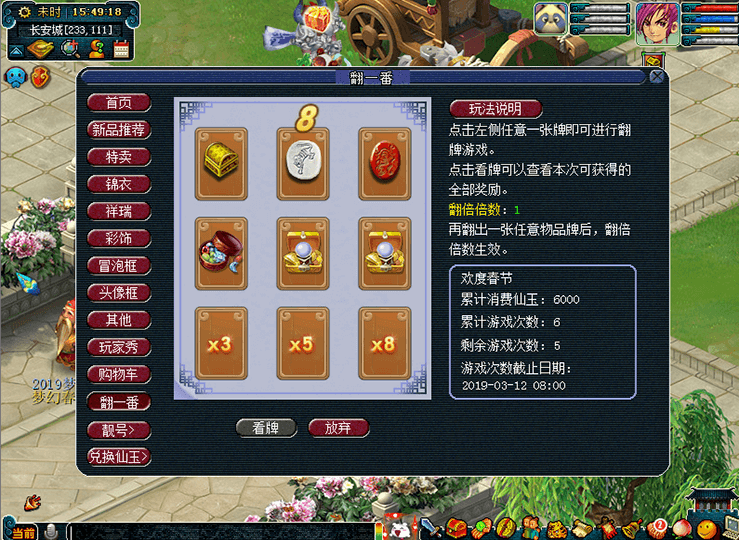Pick the red candy box card
The image size is (739, 540).
221,253
